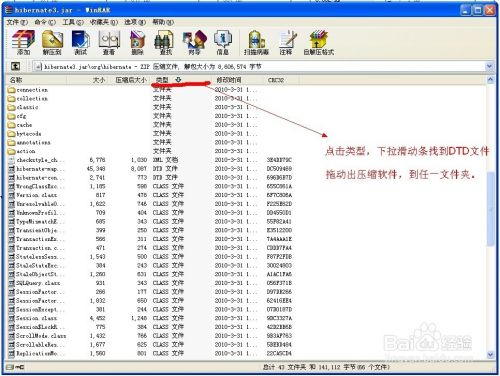The image size is (500, 376).
Task: Sort by the 修改时间 (Modified) column header
Action: 238,80
